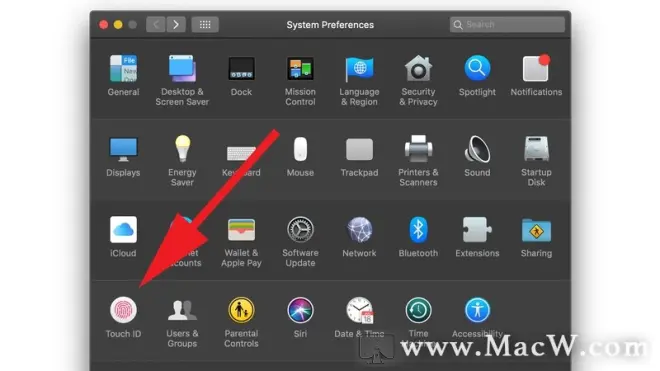This screenshot has width=660, height=371.
Task: Open Mission Control settings
Action: pos(300,68)
